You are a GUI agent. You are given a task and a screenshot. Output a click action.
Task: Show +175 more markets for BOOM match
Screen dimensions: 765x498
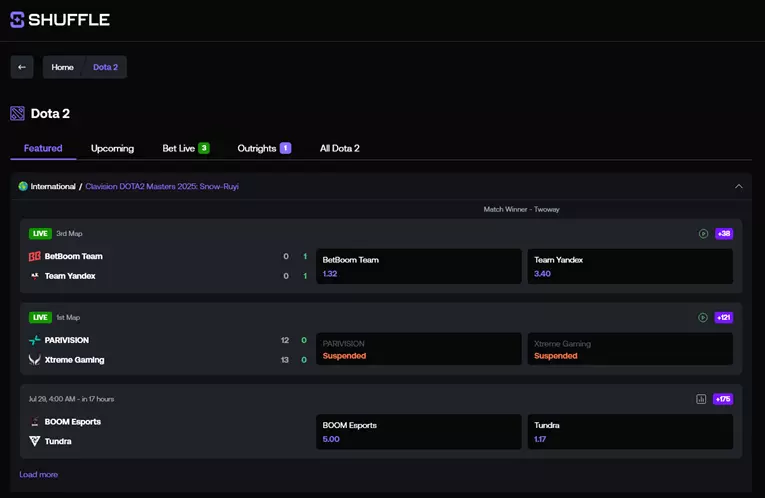(x=723, y=399)
